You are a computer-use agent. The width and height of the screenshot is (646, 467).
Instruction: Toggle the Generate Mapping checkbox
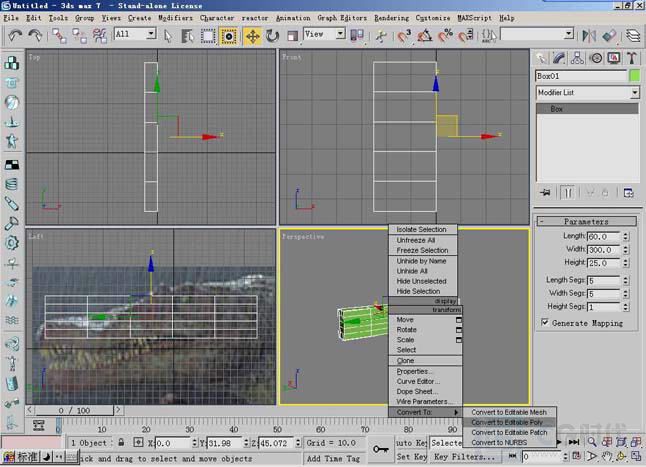[x=545, y=322]
